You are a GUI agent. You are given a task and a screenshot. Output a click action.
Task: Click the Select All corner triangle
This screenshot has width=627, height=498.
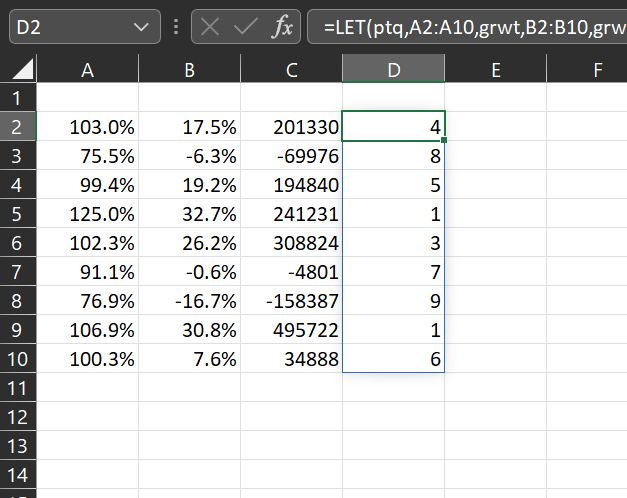tap(23, 69)
